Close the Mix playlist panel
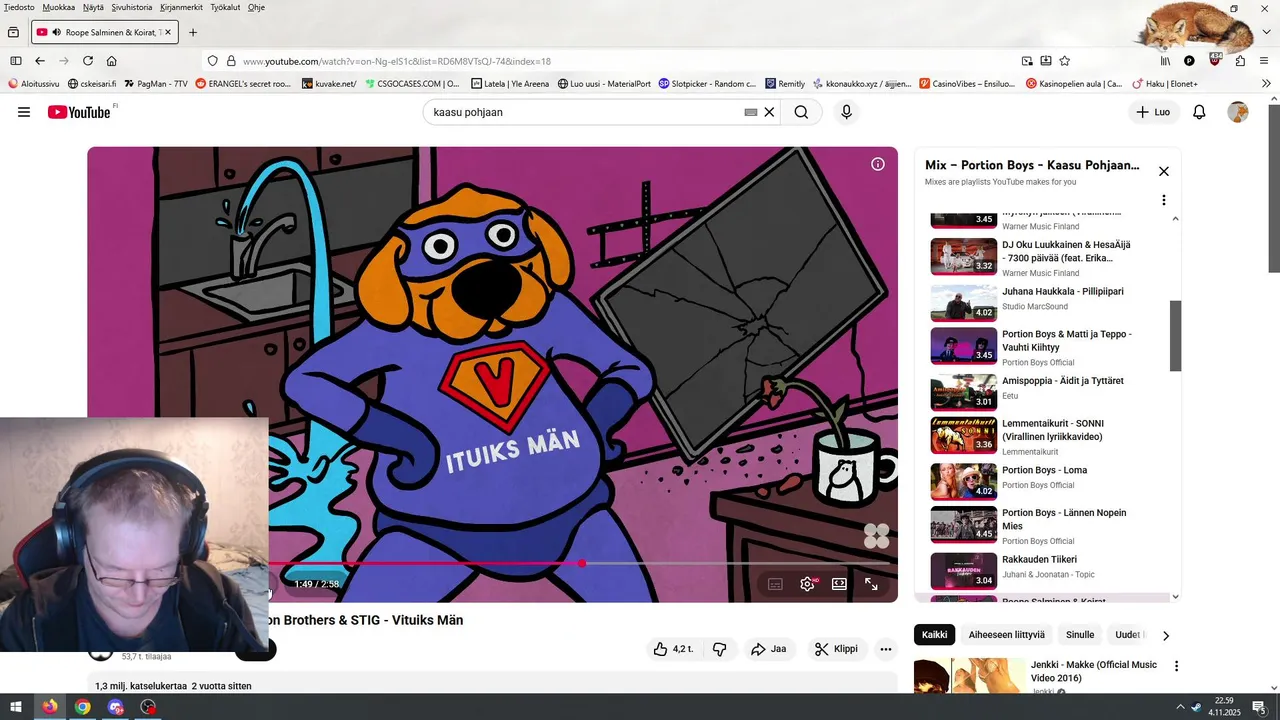Screen dimensions: 1280x720 tap(1164, 171)
